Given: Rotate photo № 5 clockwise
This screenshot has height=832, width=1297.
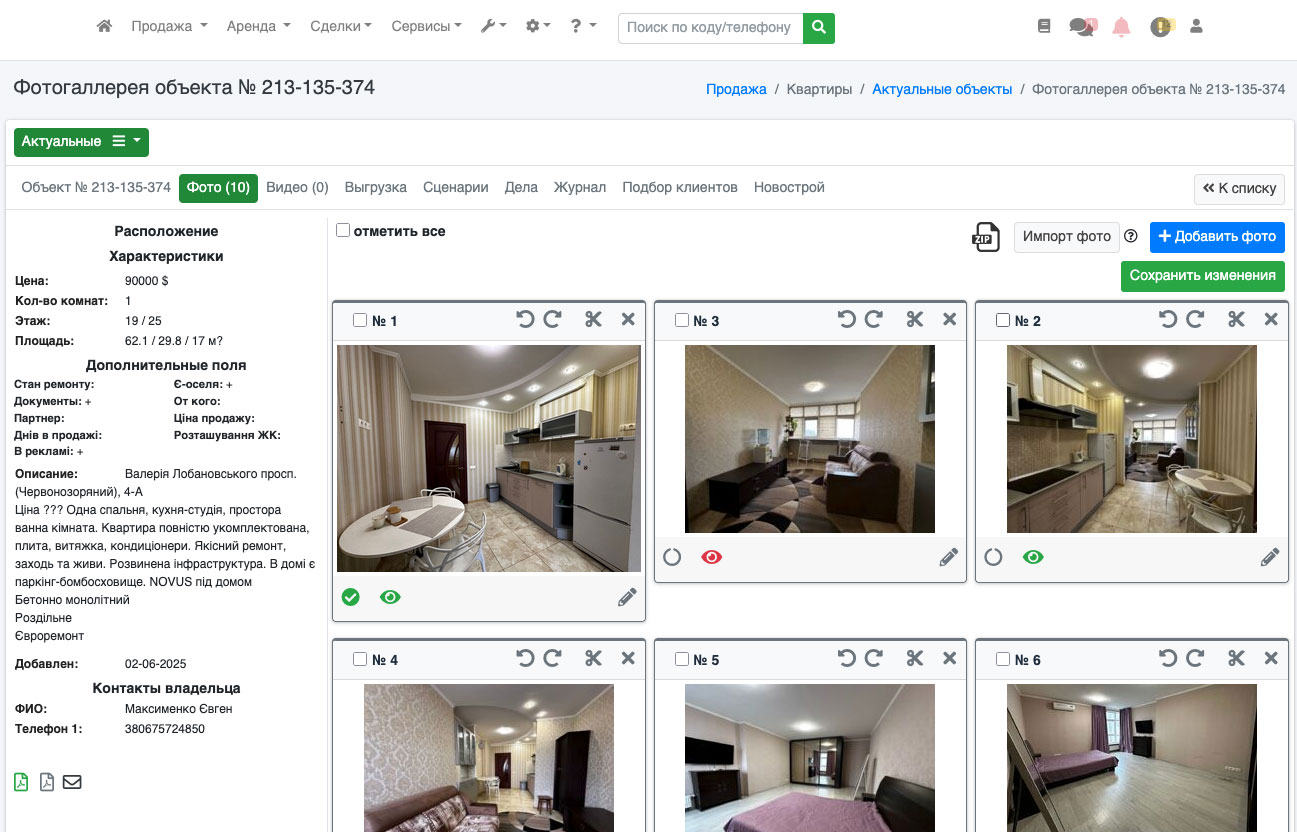Looking at the screenshot, I should pyautogui.click(x=873, y=658).
